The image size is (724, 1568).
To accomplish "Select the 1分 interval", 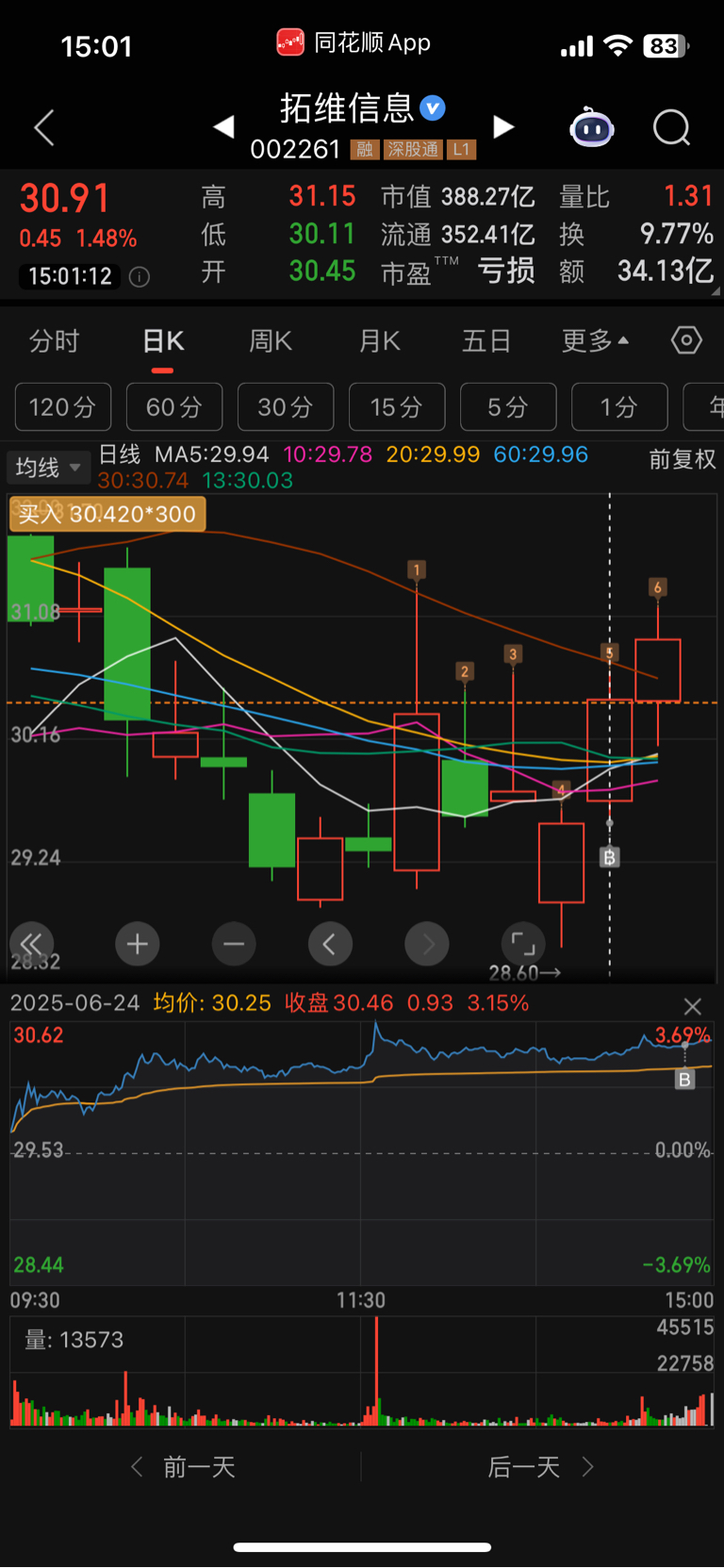I will coord(619,407).
